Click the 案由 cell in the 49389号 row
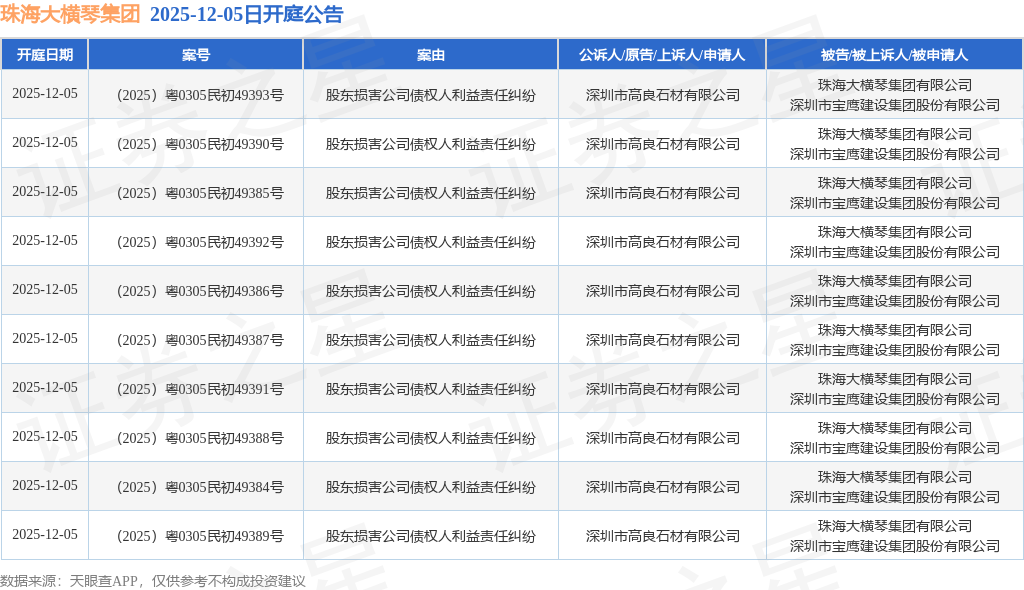Viewport: 1024px width, 590px height. (x=430, y=536)
